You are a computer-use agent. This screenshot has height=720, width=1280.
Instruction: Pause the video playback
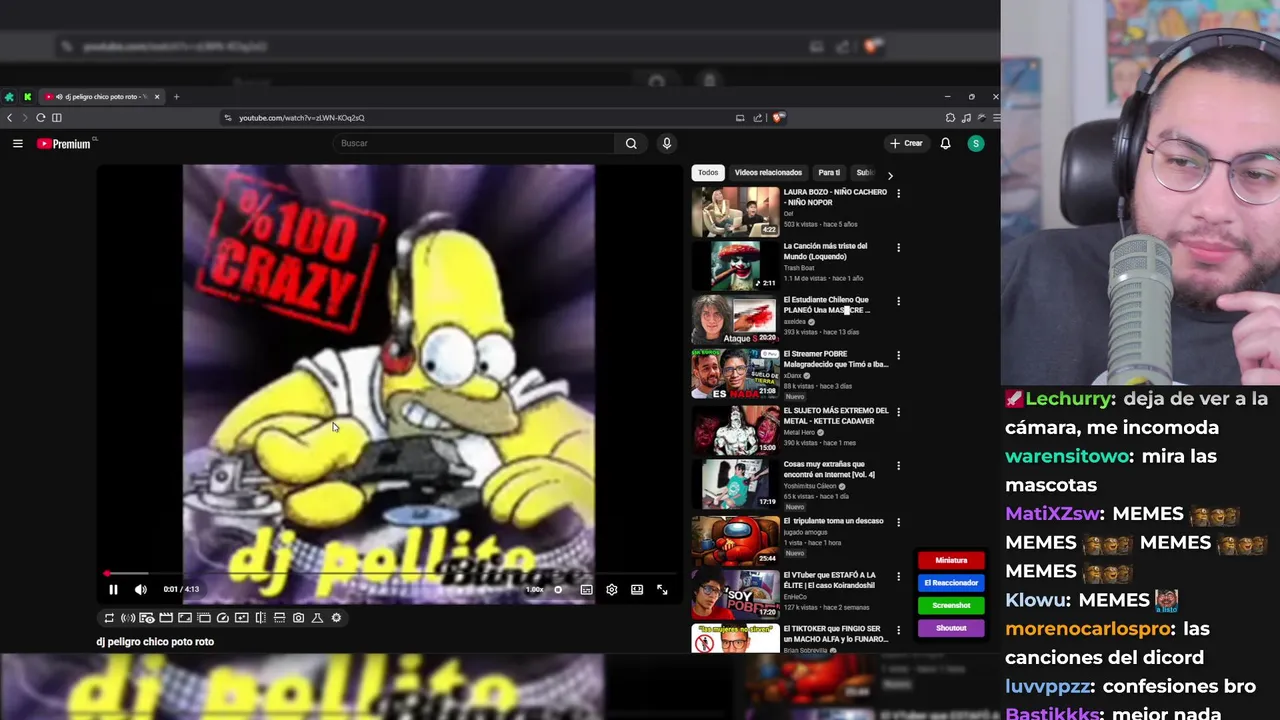click(x=113, y=590)
